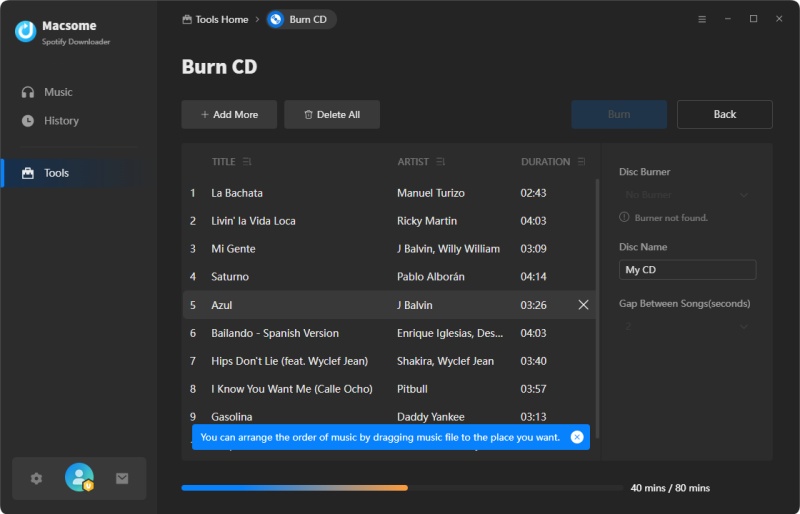The height and width of the screenshot is (514, 800).
Task: Click artist Shakira, Wyclef Jean
Action: coord(445,361)
